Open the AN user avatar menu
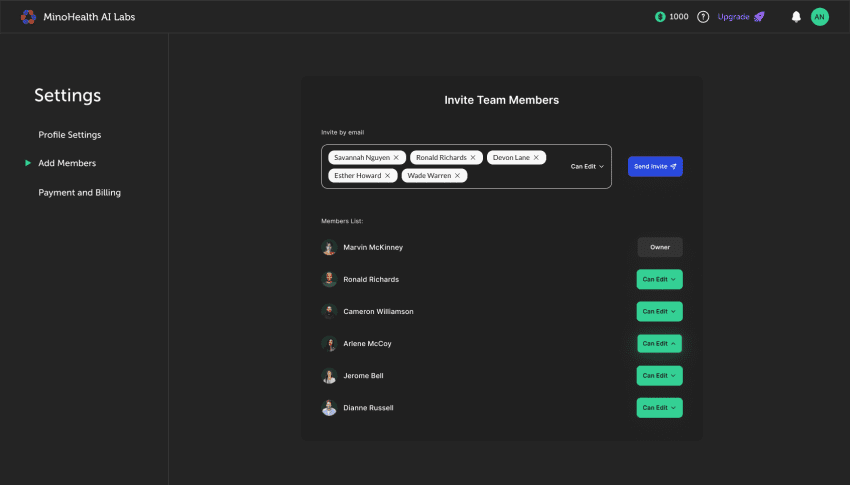Image resolution: width=850 pixels, height=485 pixels. click(819, 17)
